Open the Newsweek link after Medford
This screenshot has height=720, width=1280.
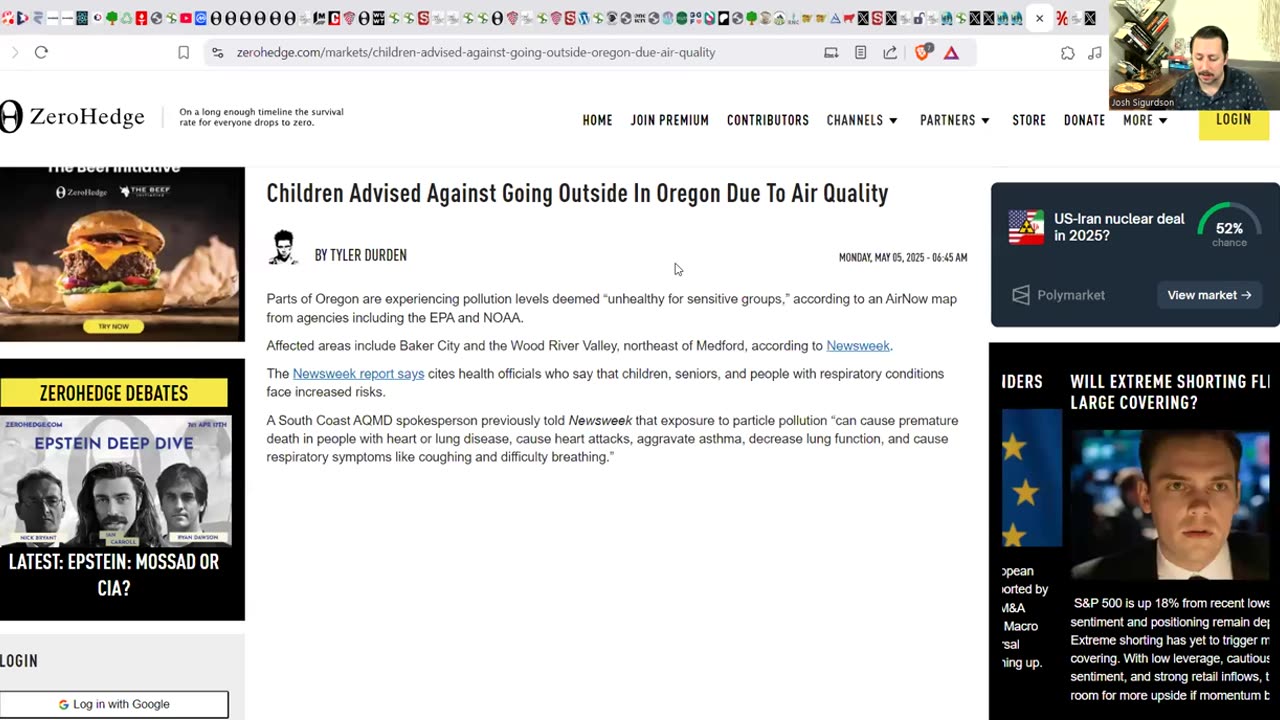pos(857,346)
